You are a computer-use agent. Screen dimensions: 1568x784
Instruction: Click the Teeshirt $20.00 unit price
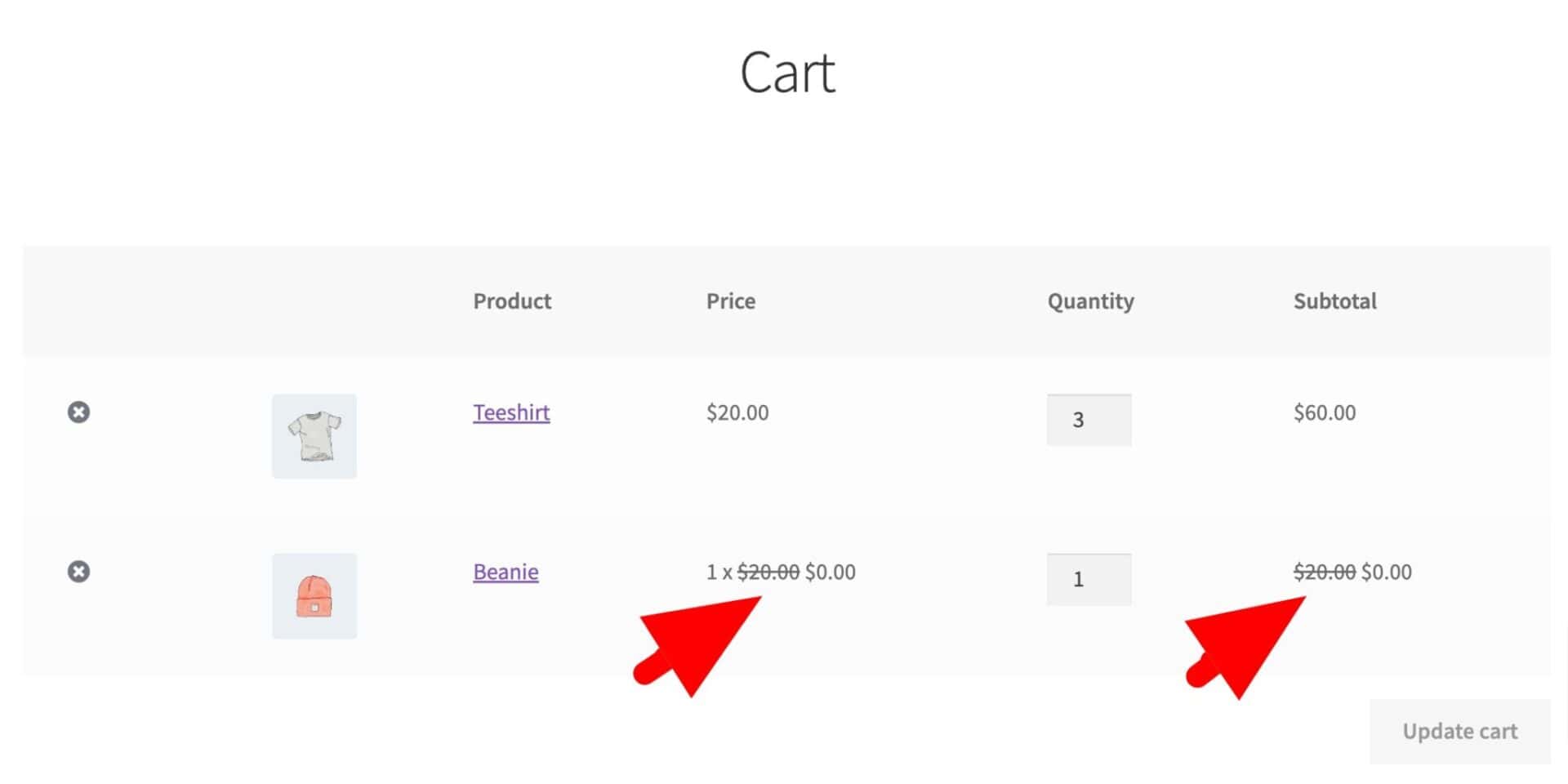[x=737, y=412]
